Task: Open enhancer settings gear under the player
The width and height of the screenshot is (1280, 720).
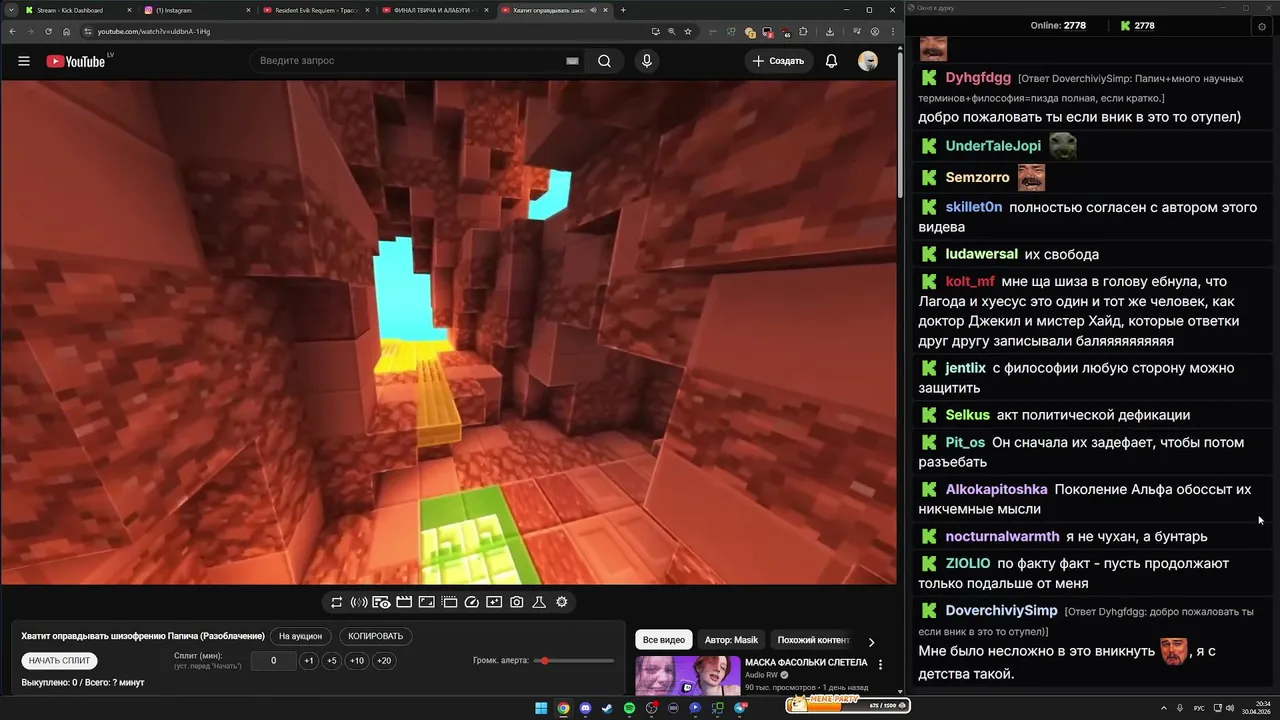Action: coord(562,602)
